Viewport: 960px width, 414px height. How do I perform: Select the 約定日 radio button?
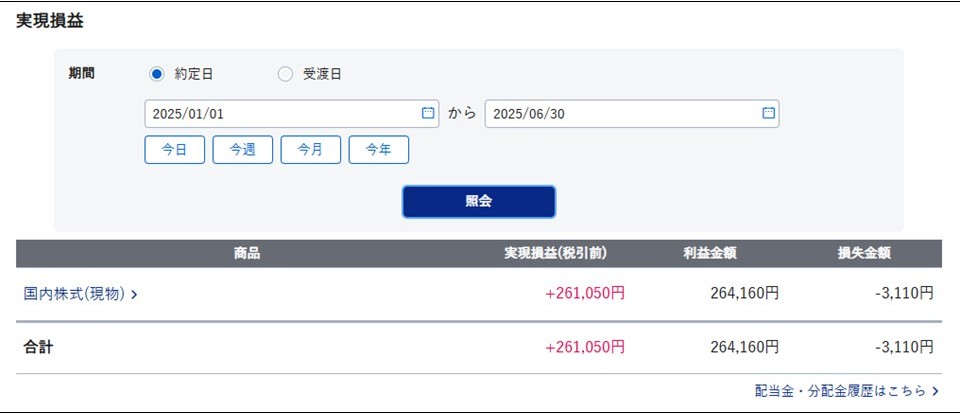coord(157,75)
